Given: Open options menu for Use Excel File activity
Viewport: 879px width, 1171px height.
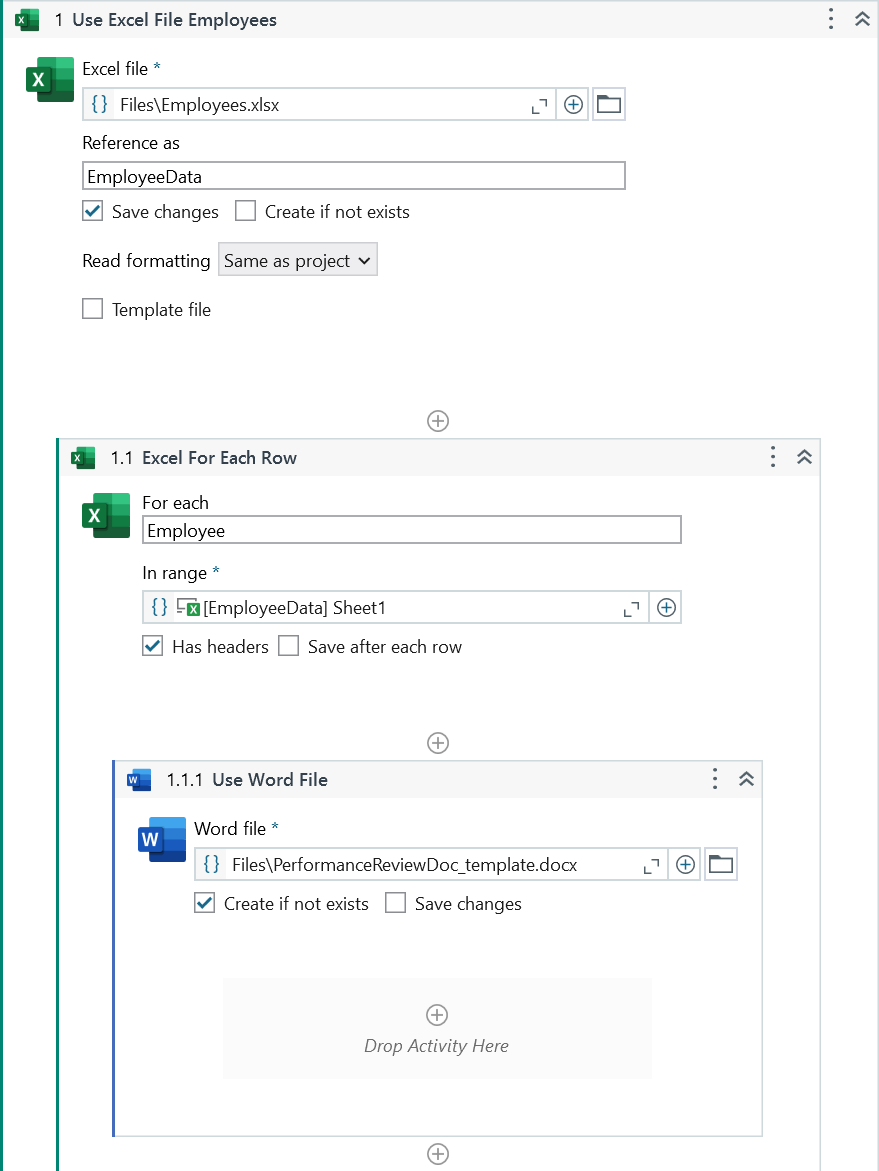Looking at the screenshot, I should (830, 19).
